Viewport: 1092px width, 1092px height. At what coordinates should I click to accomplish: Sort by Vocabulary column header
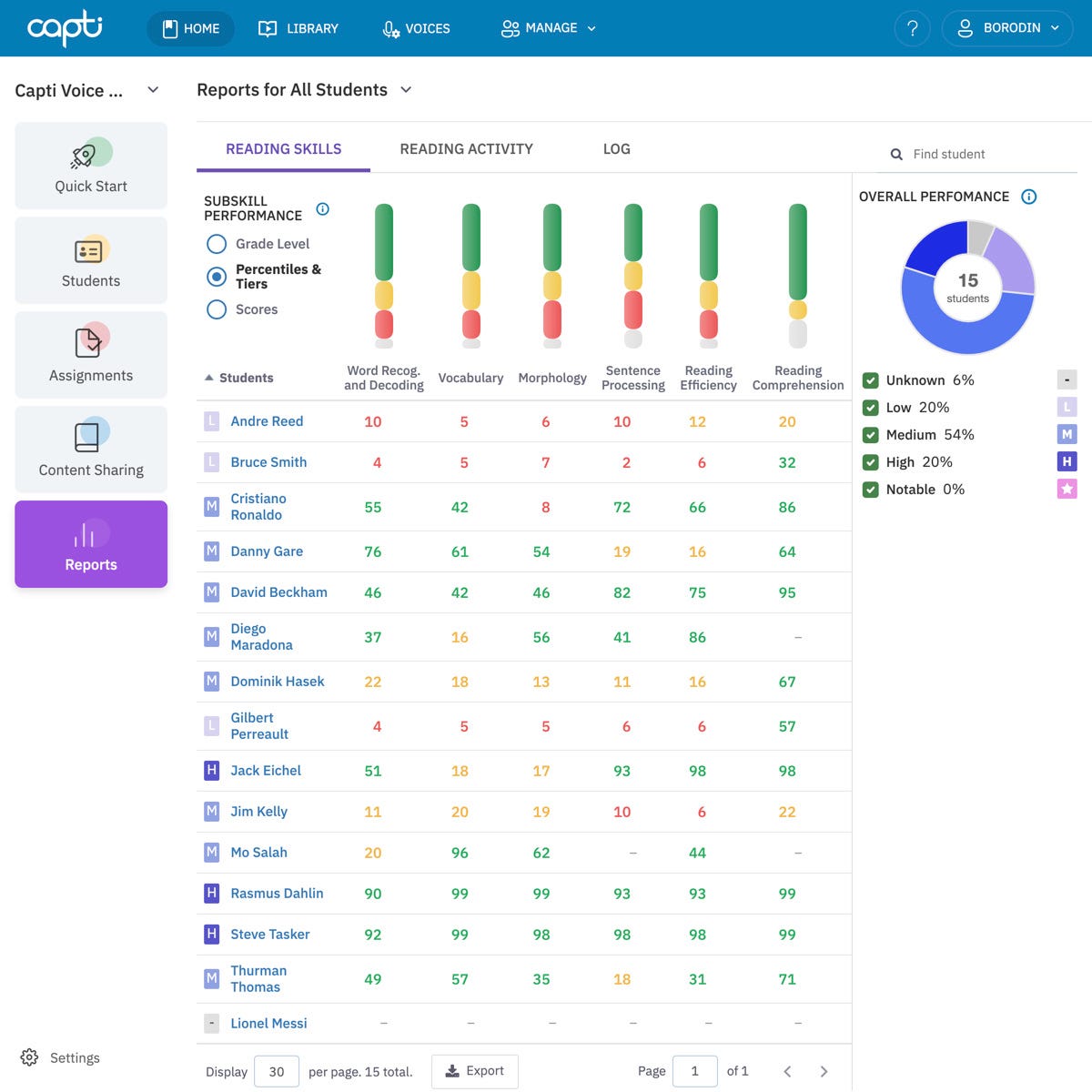click(470, 378)
